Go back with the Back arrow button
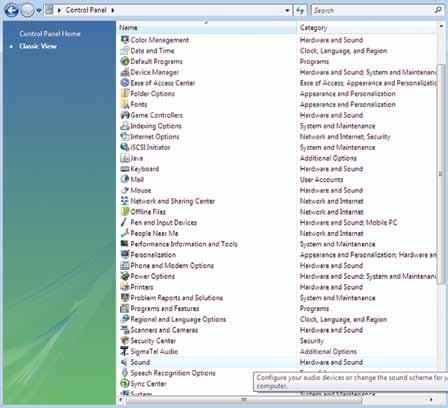Image resolution: width=448 pixels, height=408 pixels. (x=11, y=10)
